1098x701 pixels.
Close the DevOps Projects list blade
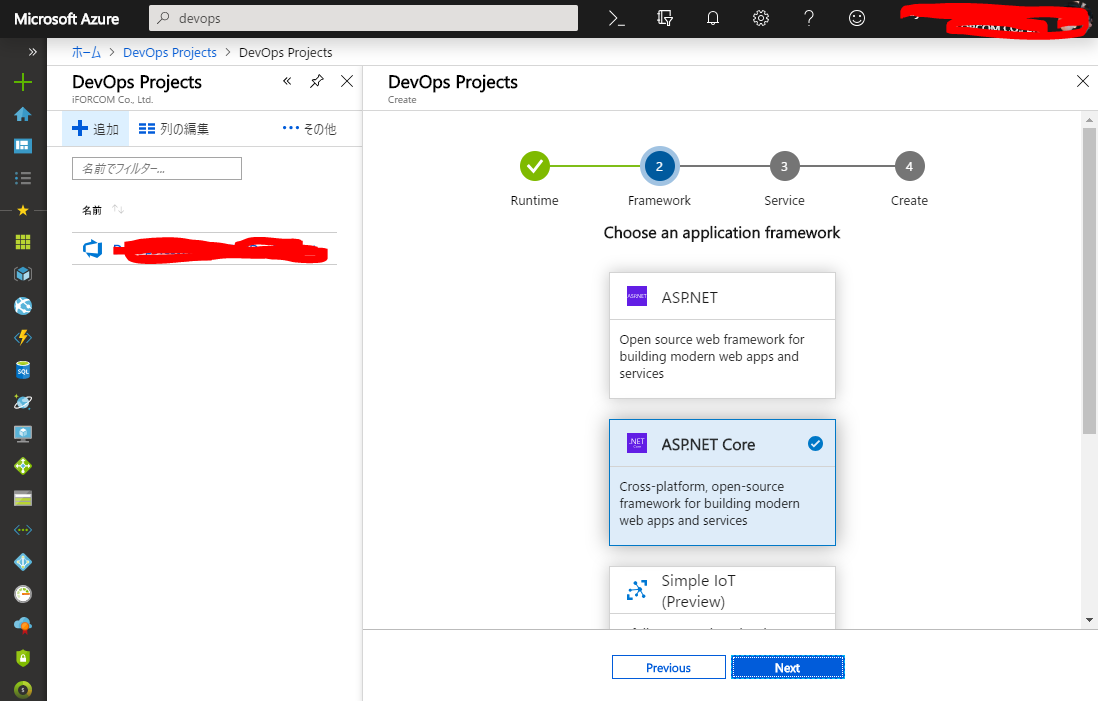point(347,81)
